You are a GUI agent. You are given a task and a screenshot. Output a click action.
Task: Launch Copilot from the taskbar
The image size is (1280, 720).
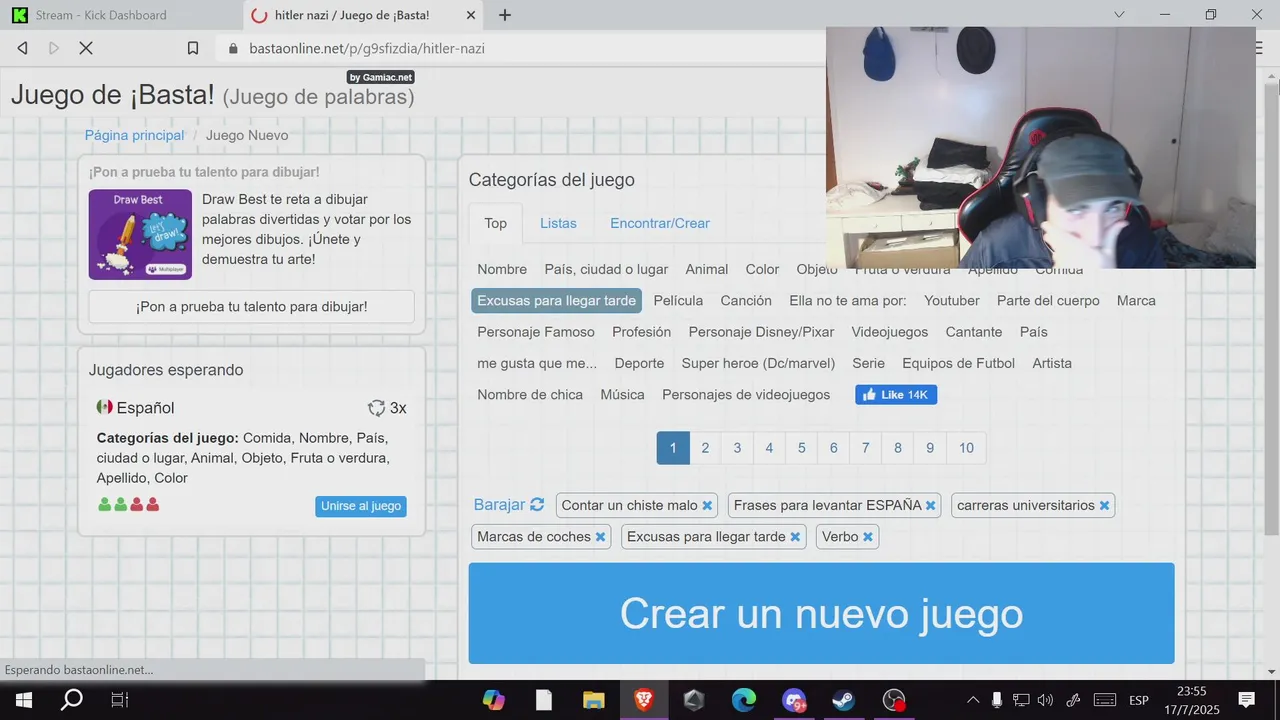tap(493, 700)
